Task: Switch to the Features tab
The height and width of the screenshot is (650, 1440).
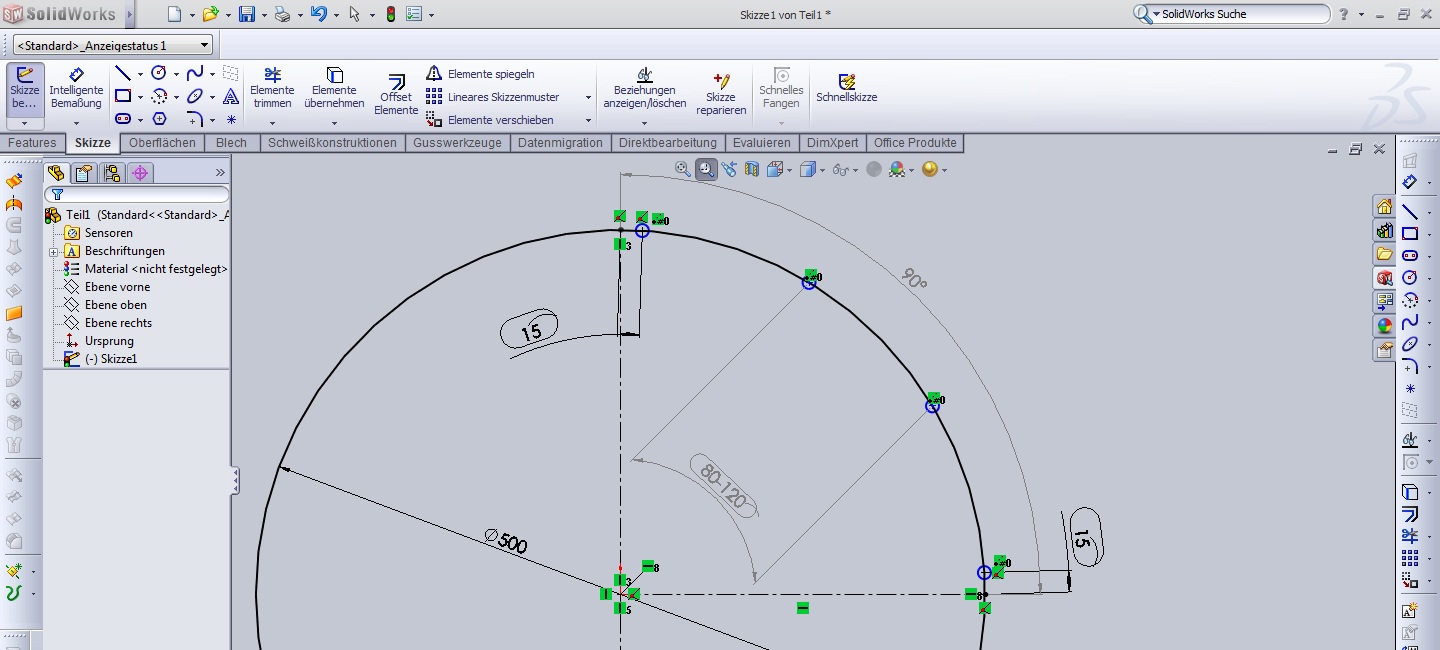Action: point(33,143)
